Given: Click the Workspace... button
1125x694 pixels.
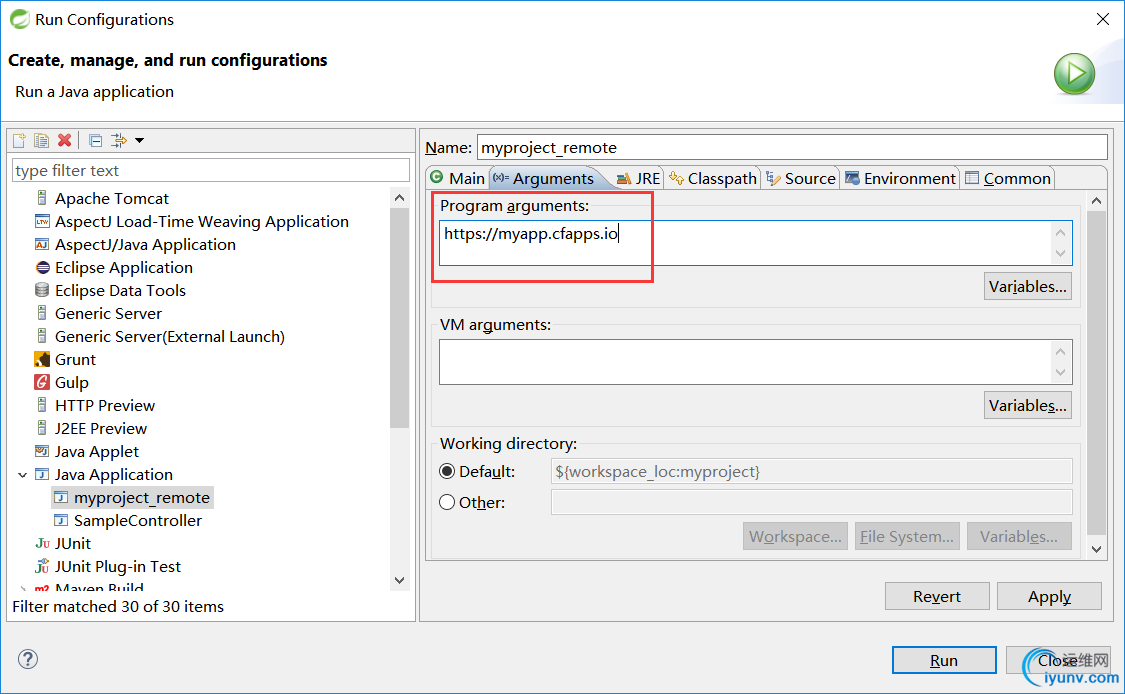Looking at the screenshot, I should [x=795, y=536].
